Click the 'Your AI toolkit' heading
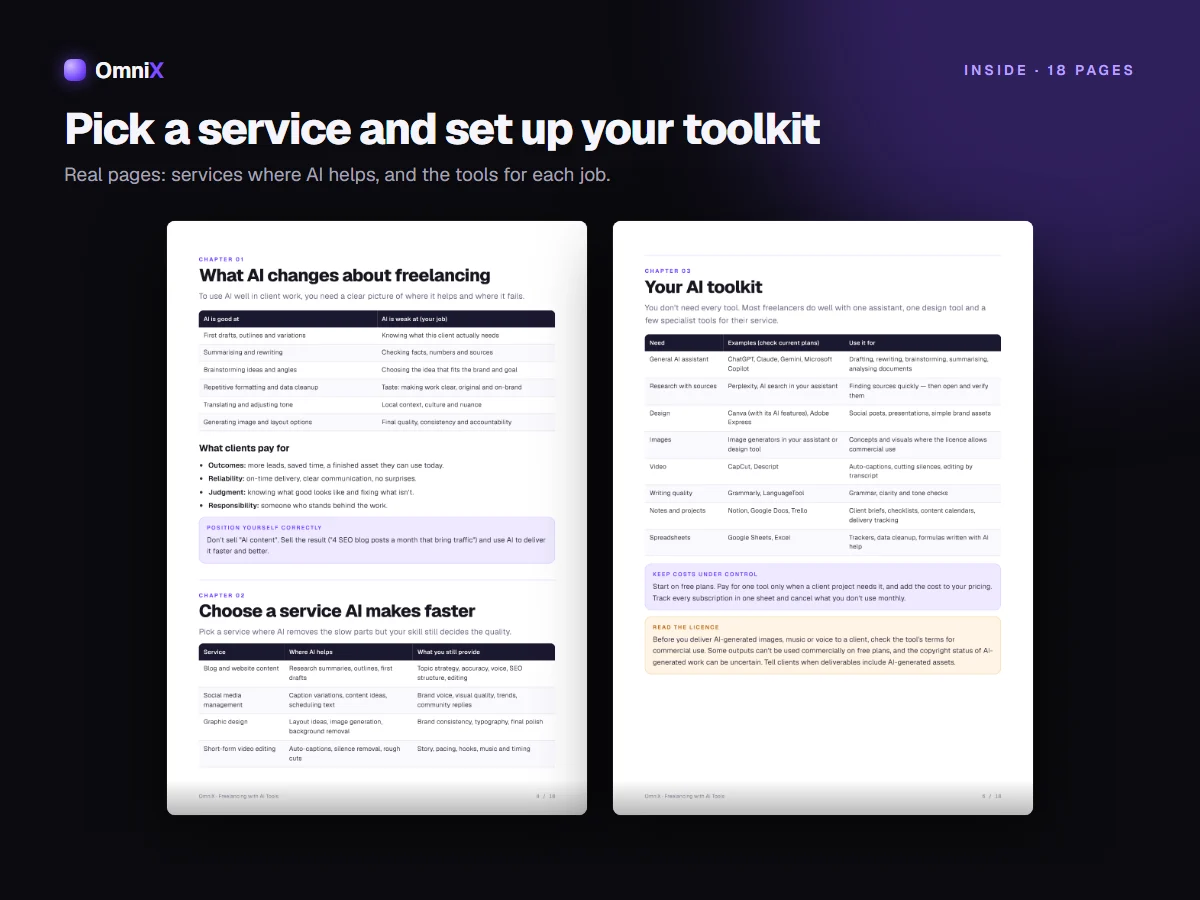 (704, 287)
